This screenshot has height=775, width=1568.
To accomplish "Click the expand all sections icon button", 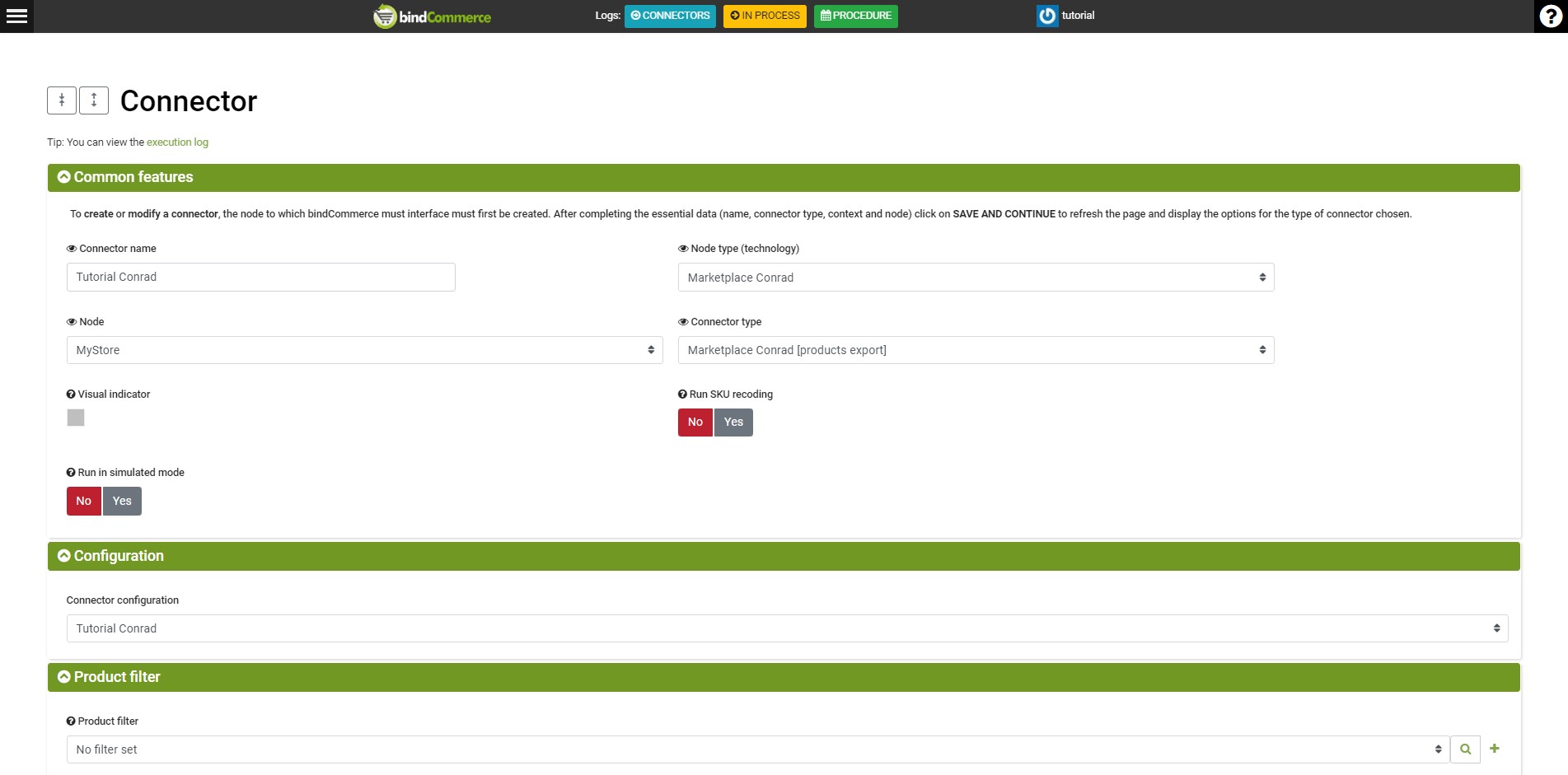I will coord(94,100).
